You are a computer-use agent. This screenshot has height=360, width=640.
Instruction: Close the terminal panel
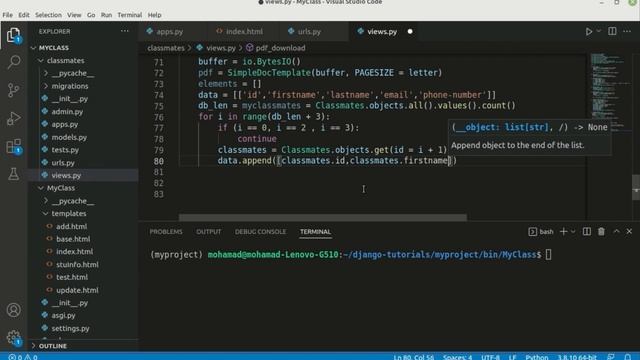[x=629, y=231]
